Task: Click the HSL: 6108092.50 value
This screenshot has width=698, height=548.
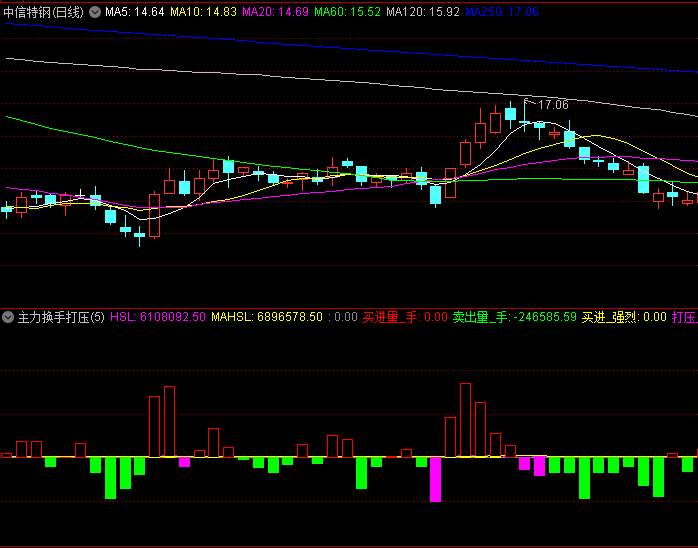Action: (158, 317)
